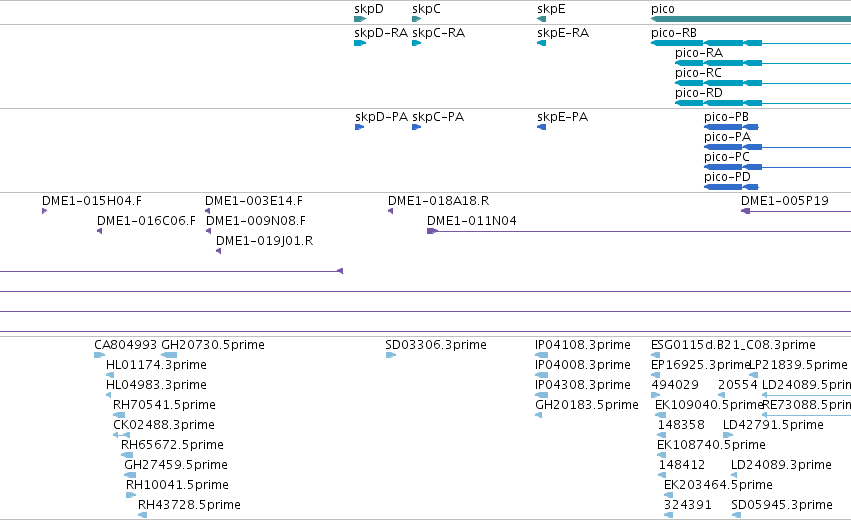The image size is (851, 520).
Task: Open the pico gene label
Action: click(x=663, y=9)
